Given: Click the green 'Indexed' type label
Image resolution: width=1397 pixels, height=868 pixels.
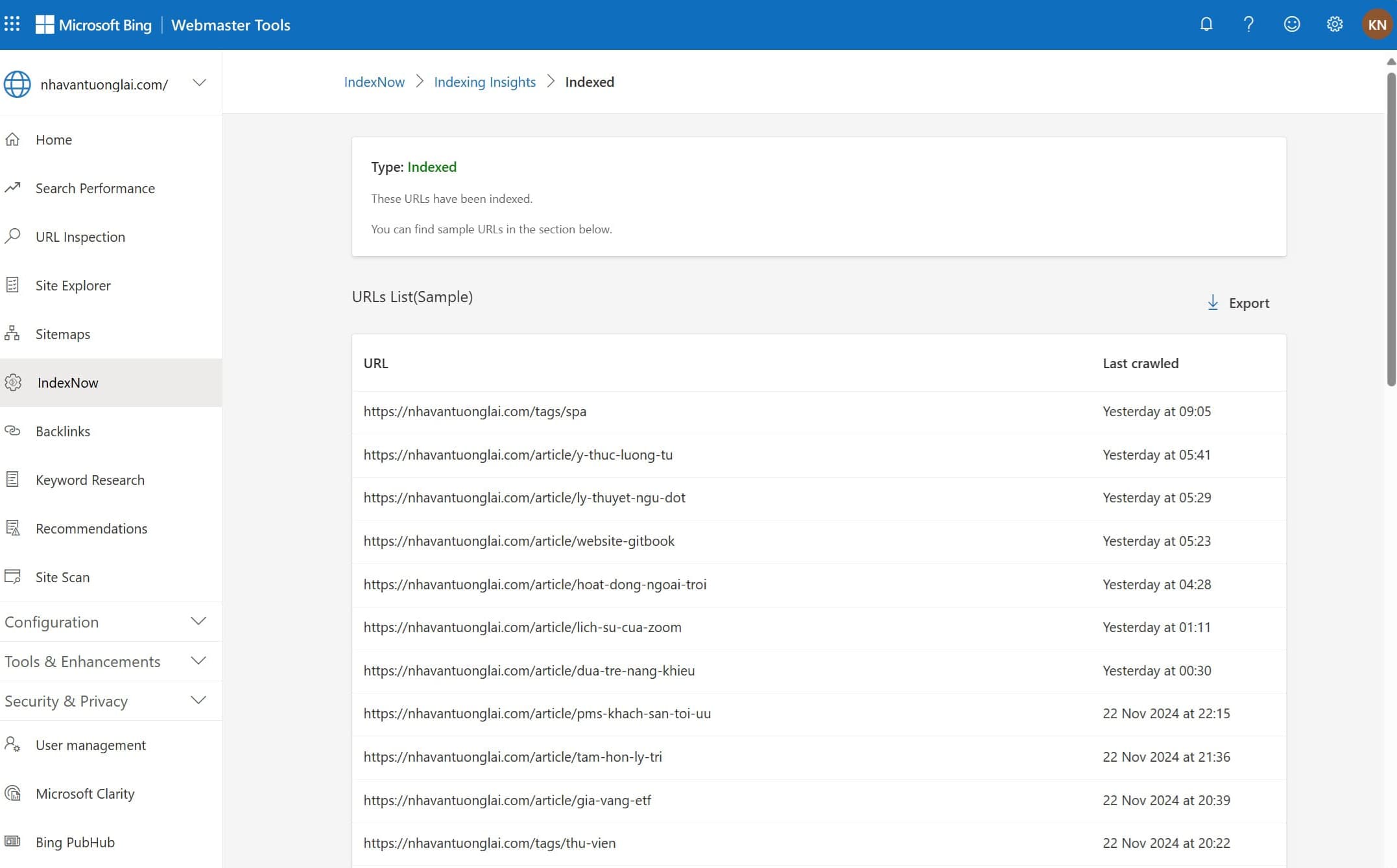Looking at the screenshot, I should pos(431,167).
